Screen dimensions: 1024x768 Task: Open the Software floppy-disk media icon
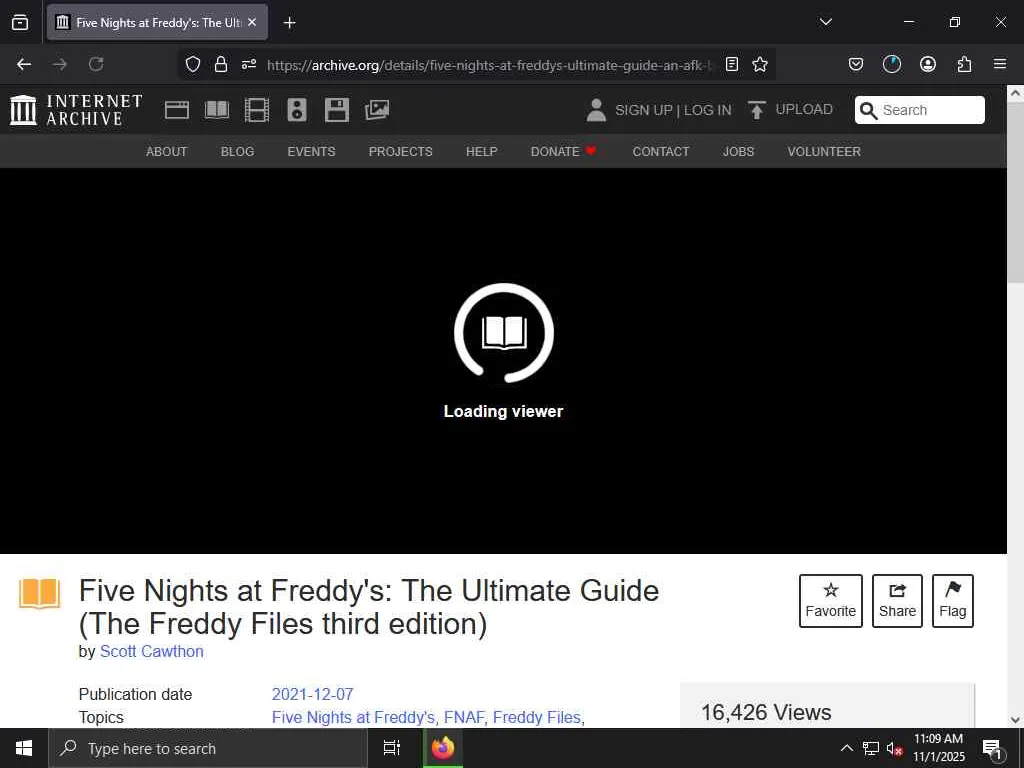pos(337,110)
